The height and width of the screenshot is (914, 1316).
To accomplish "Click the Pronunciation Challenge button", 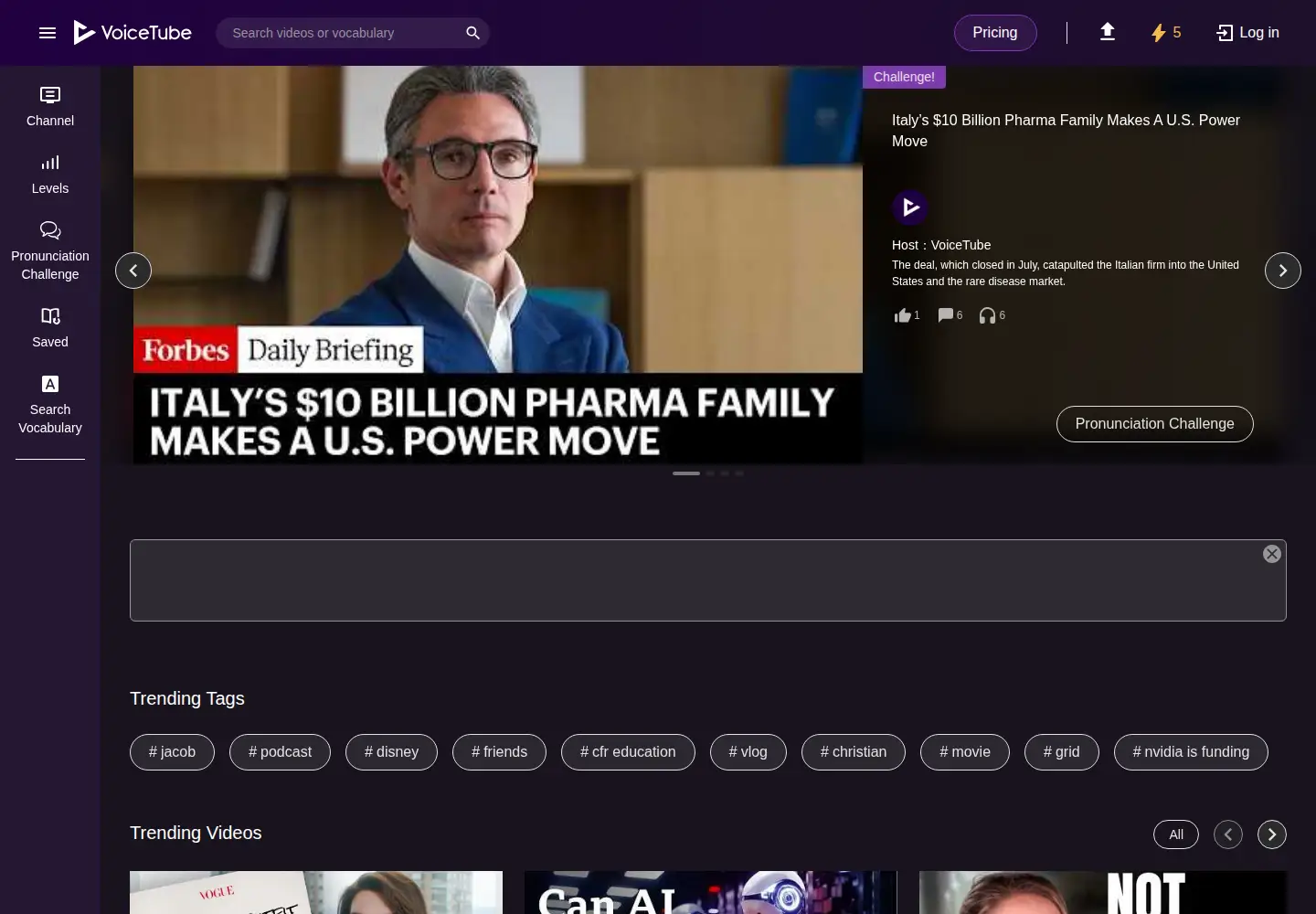I will click(x=1155, y=424).
